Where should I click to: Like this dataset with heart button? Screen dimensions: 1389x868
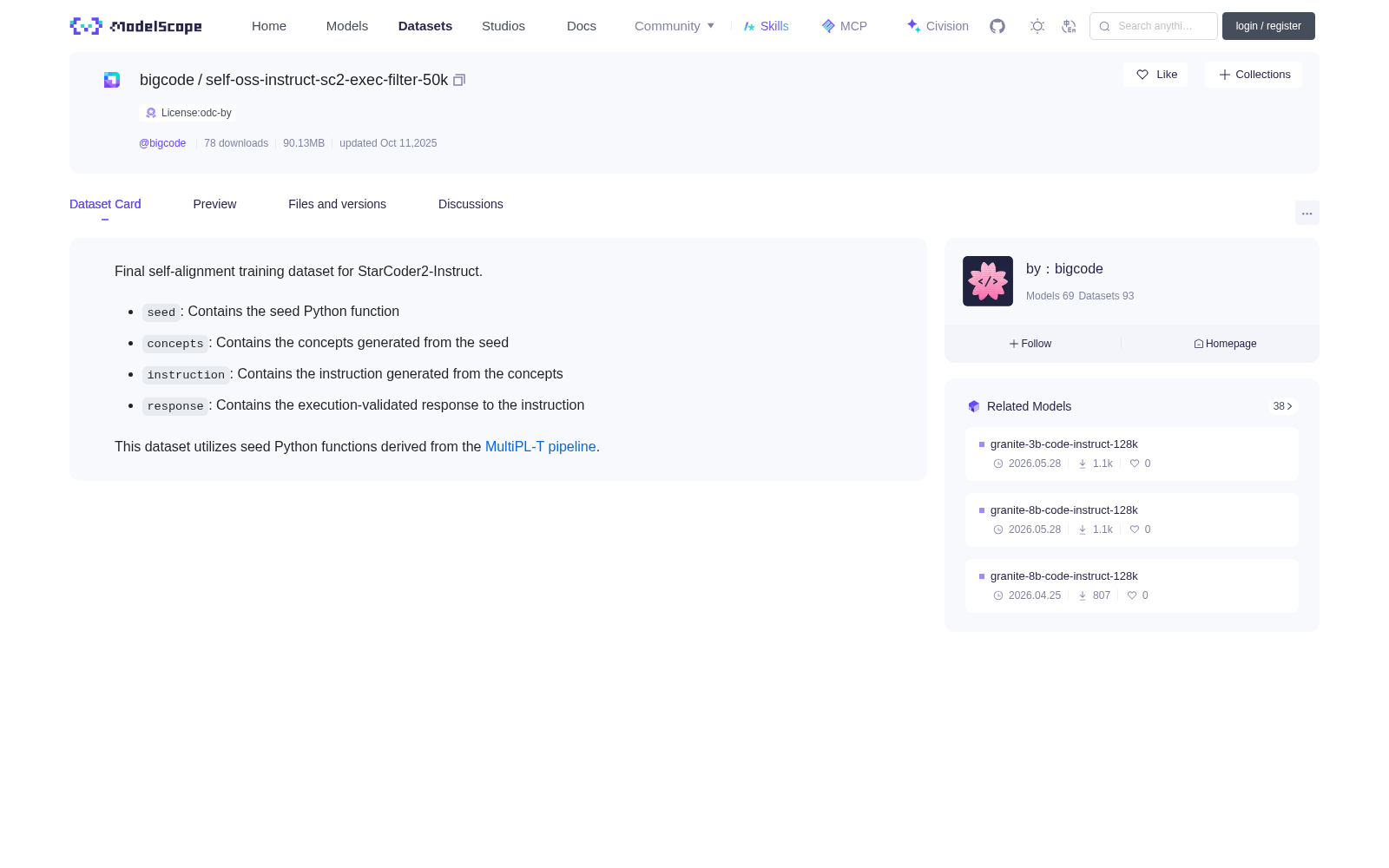pyautogui.click(x=1155, y=75)
